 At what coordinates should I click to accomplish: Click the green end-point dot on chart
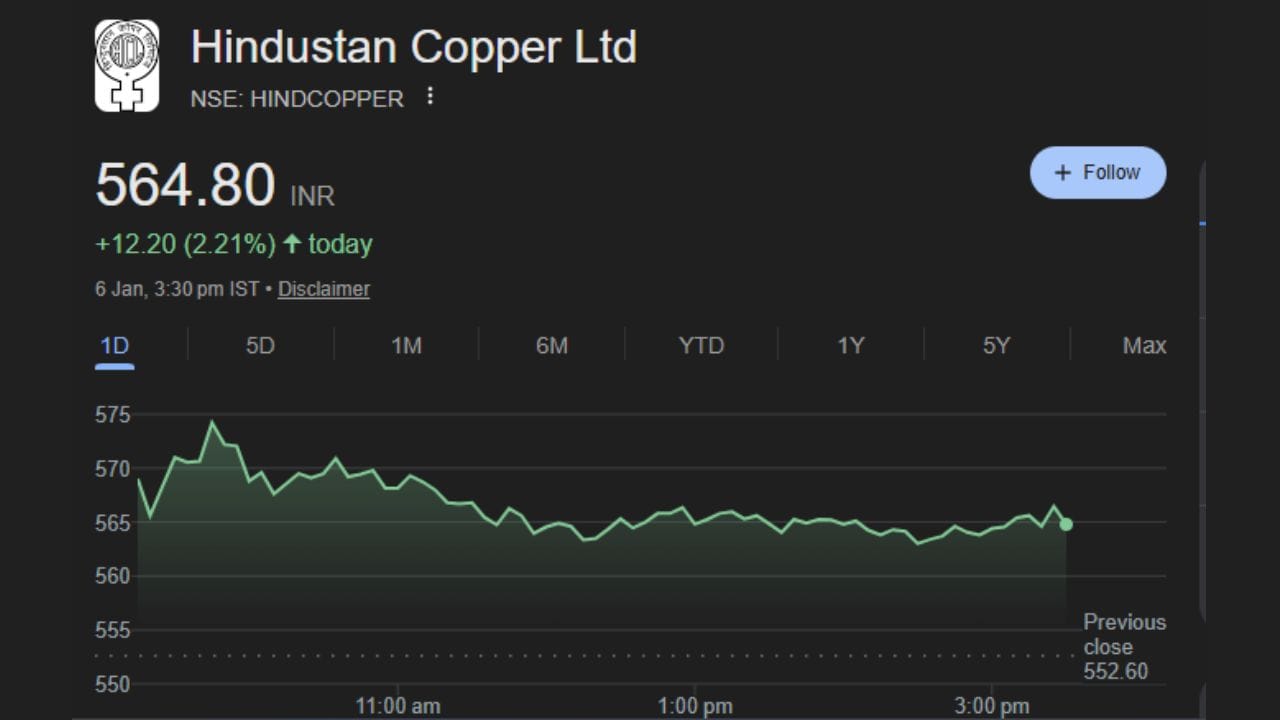pos(1066,524)
